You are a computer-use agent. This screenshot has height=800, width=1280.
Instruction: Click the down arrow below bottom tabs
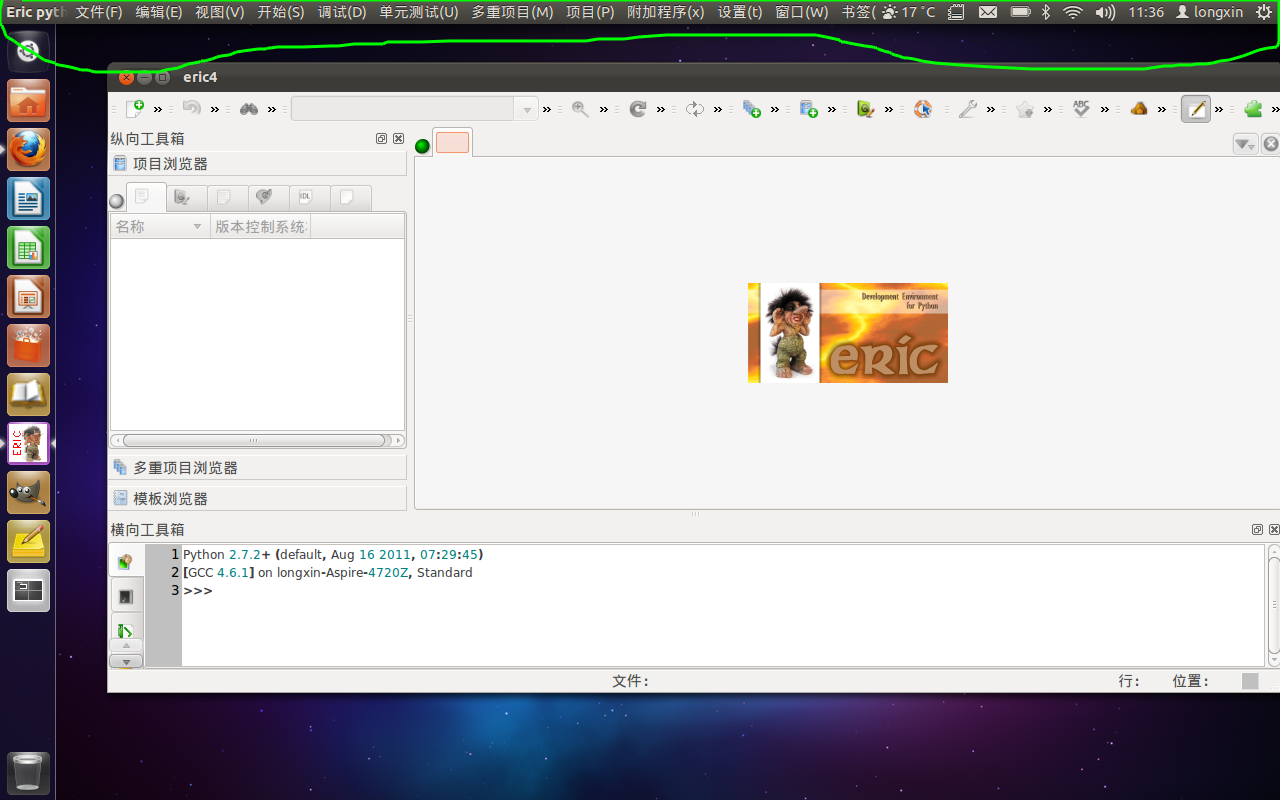point(126,661)
